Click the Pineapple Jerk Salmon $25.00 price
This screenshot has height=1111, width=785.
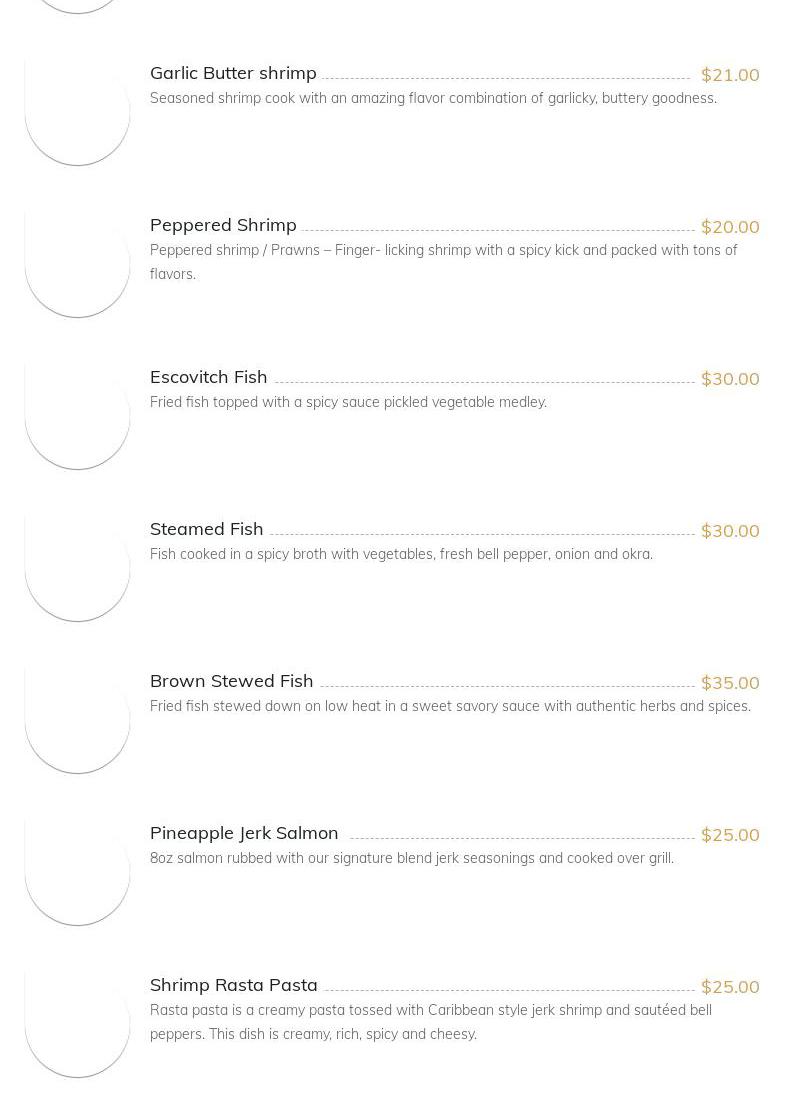tap(730, 835)
